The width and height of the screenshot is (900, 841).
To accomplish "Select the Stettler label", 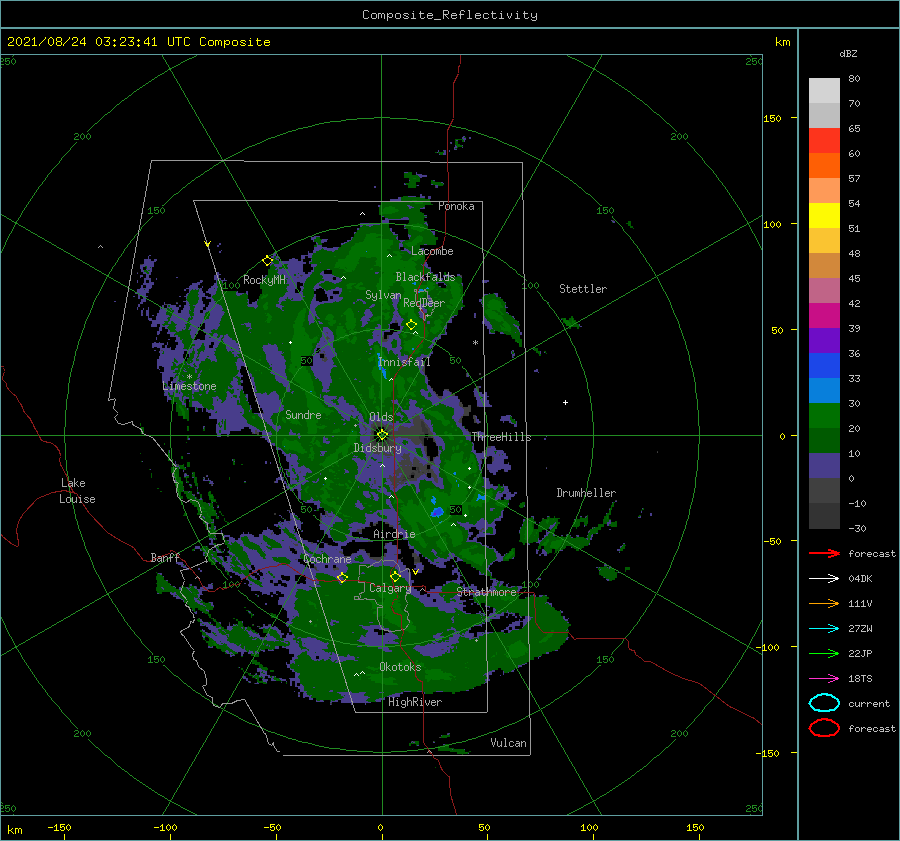I will (583, 289).
